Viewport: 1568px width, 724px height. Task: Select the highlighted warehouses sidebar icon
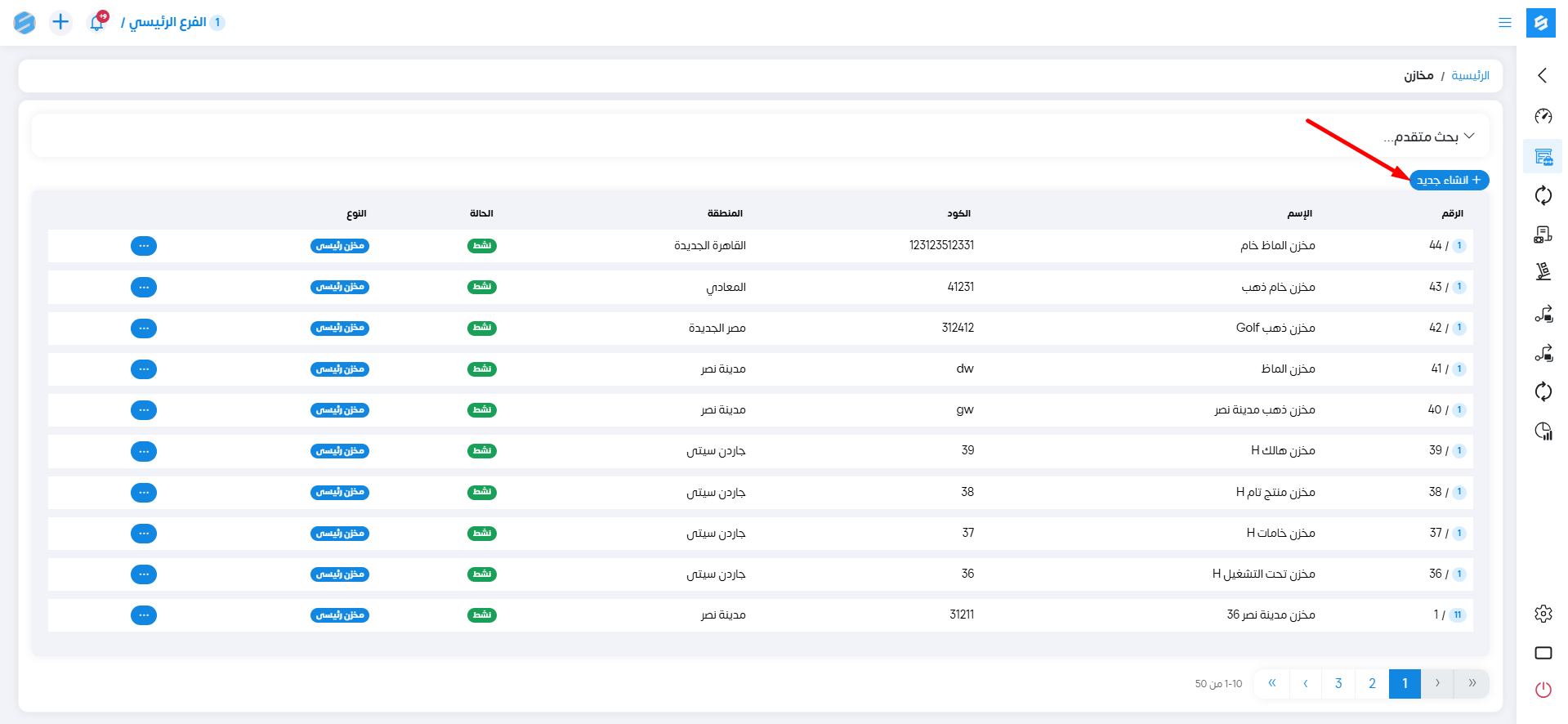[1543, 156]
